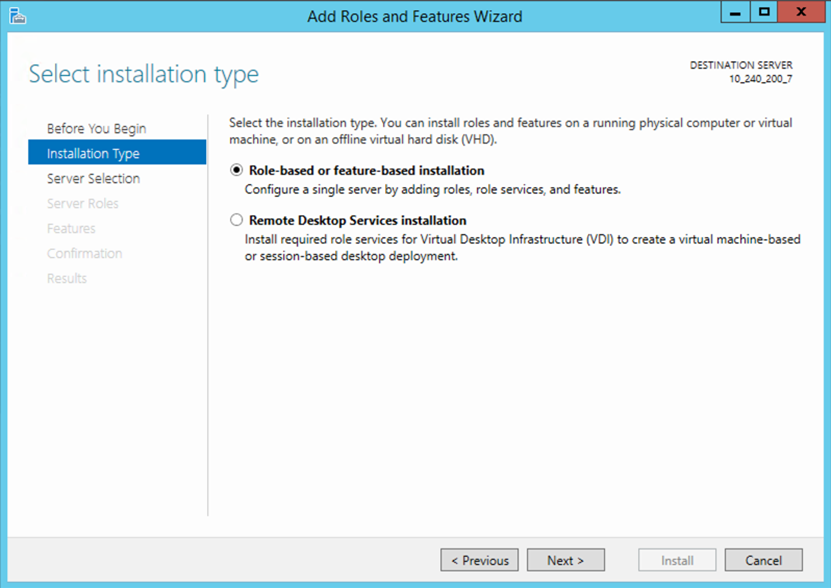Go to the Before You Begin step
Screen dimensions: 831x588
(96, 129)
